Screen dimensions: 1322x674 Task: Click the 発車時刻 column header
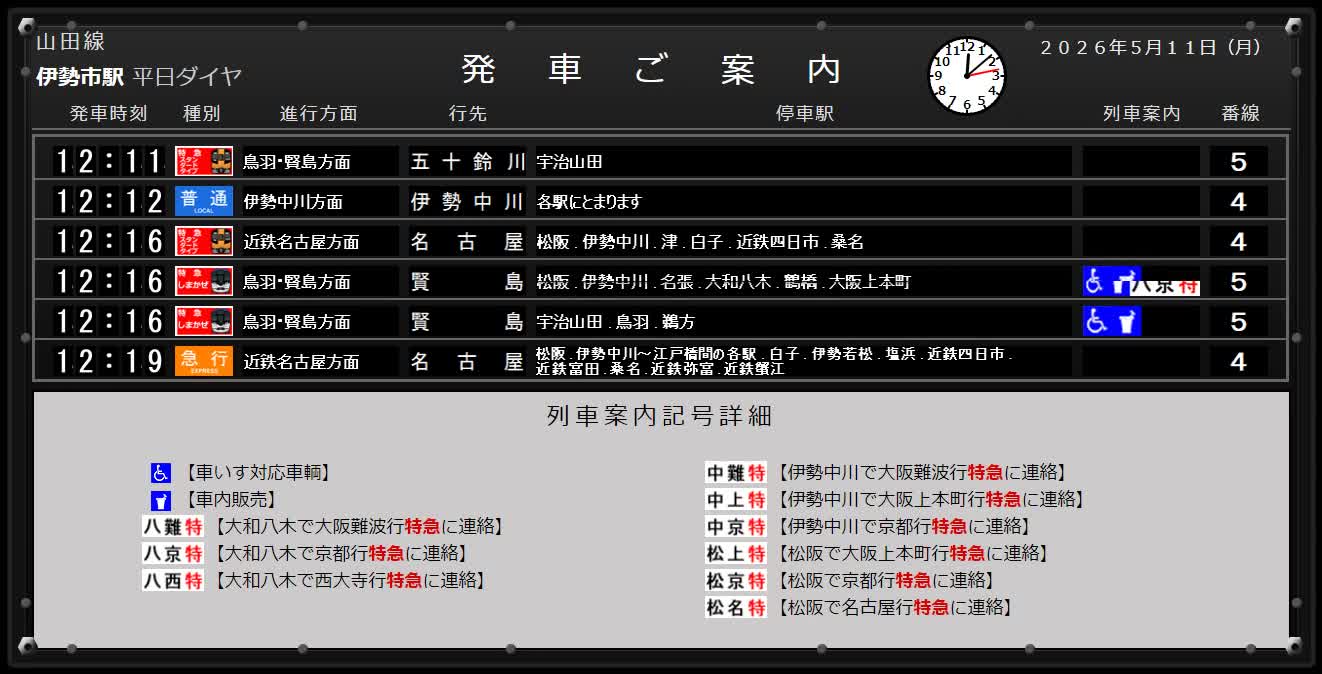(108, 114)
